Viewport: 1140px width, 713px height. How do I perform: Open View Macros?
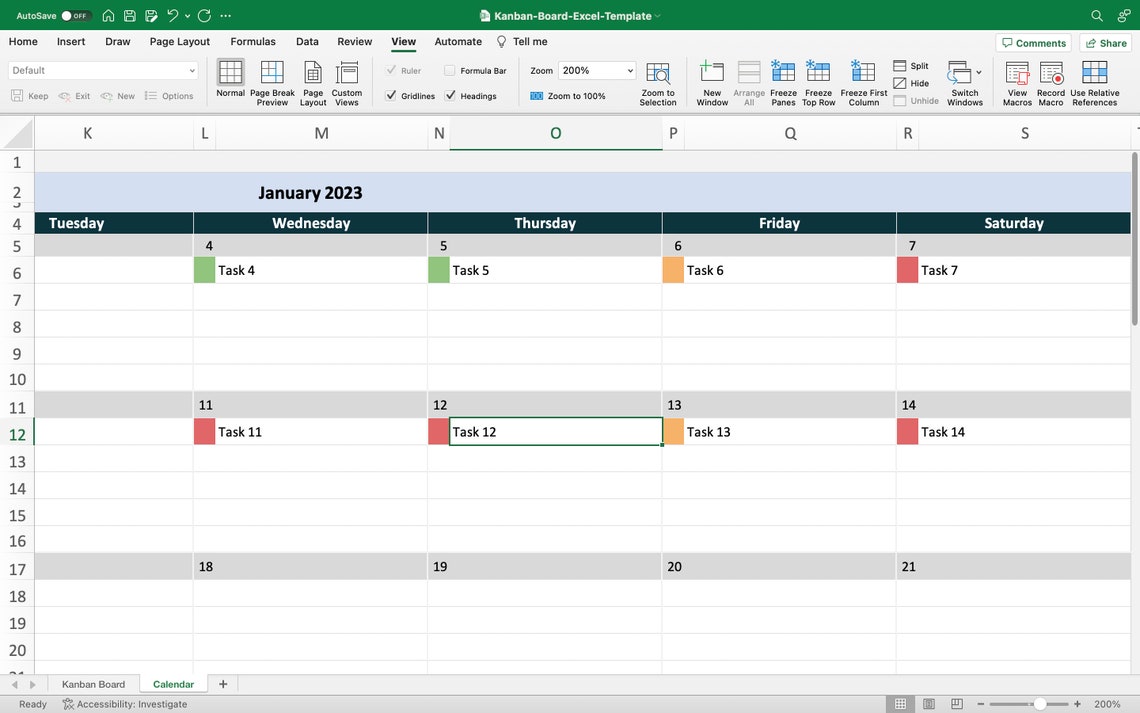pyautogui.click(x=1017, y=83)
